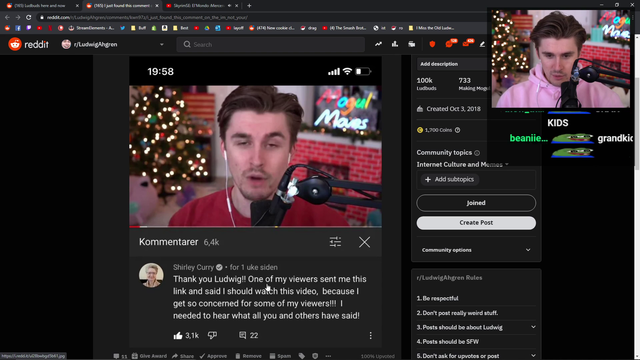
Task: Open the All bar-chart icon
Action: [395, 44]
